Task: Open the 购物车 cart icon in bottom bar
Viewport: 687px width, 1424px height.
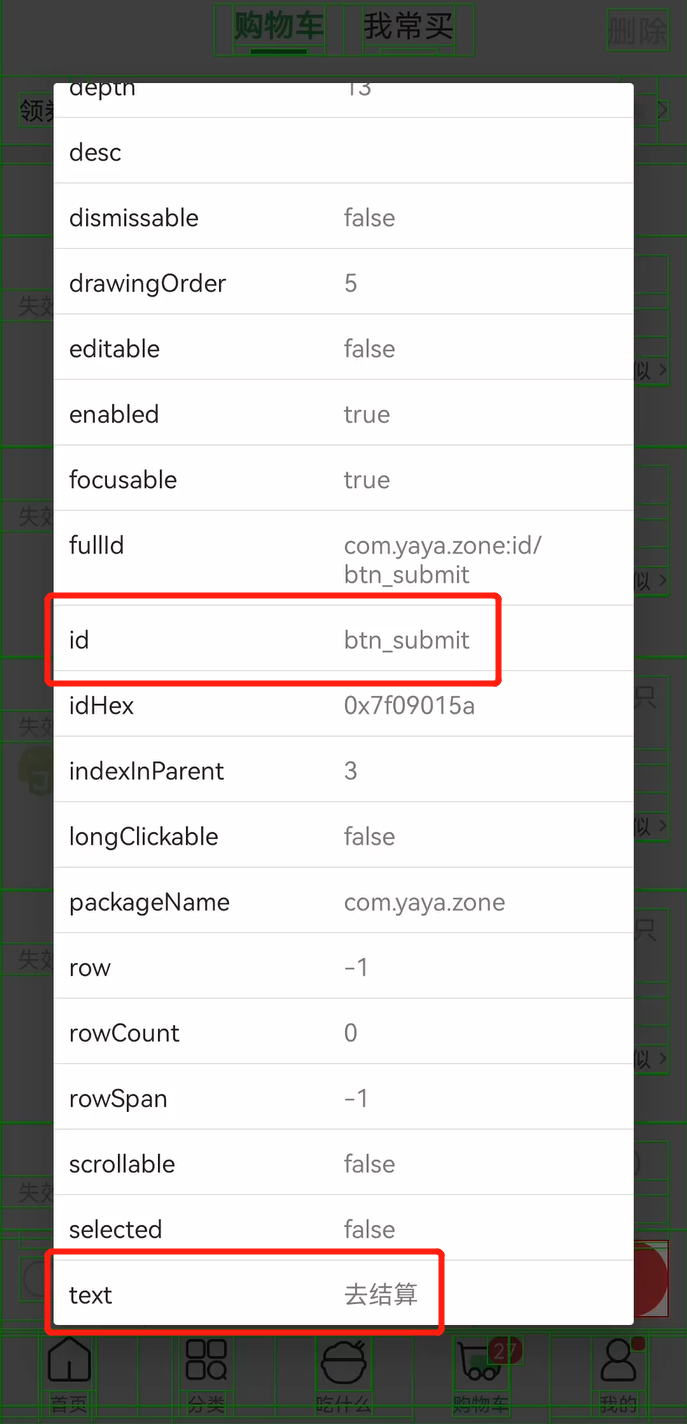Action: tap(478, 1363)
